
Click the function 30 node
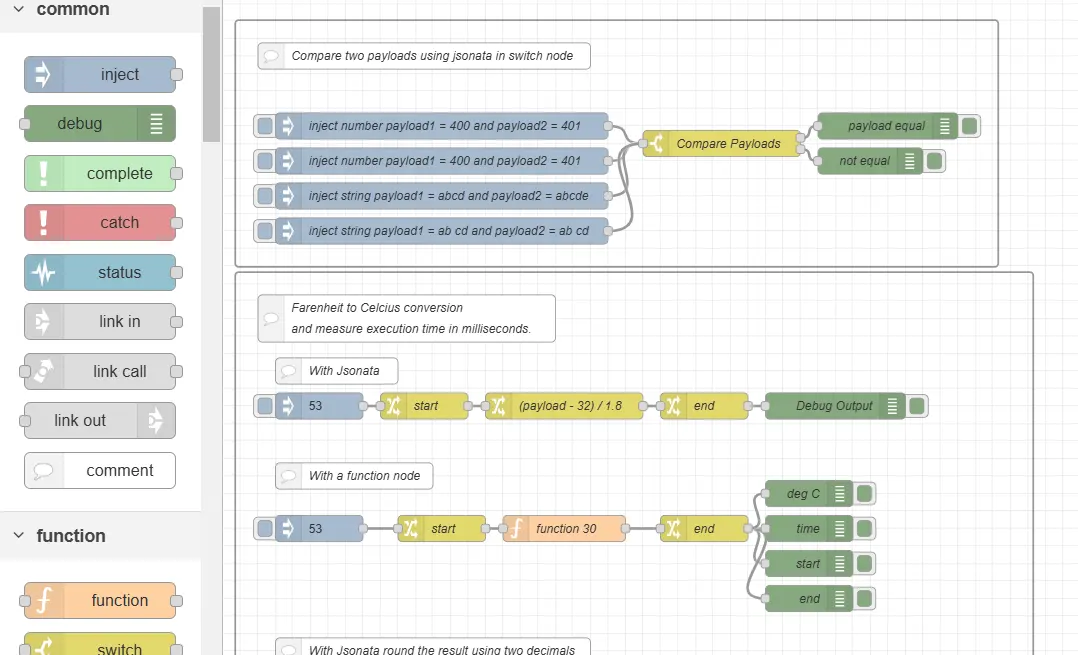pos(565,529)
